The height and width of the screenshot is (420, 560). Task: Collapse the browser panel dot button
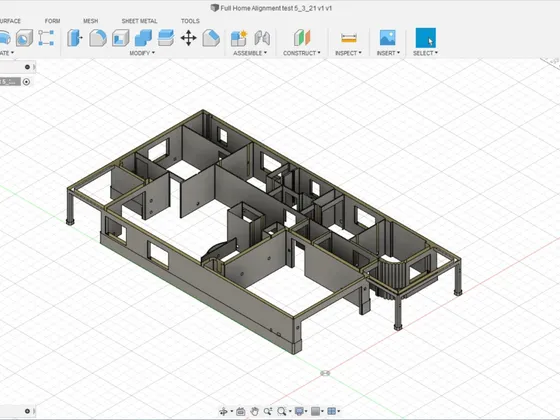click(x=27, y=67)
